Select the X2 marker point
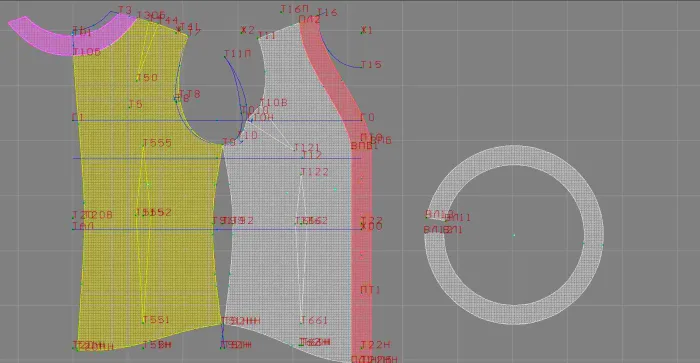This screenshot has width=700, height=363. [x=248, y=30]
